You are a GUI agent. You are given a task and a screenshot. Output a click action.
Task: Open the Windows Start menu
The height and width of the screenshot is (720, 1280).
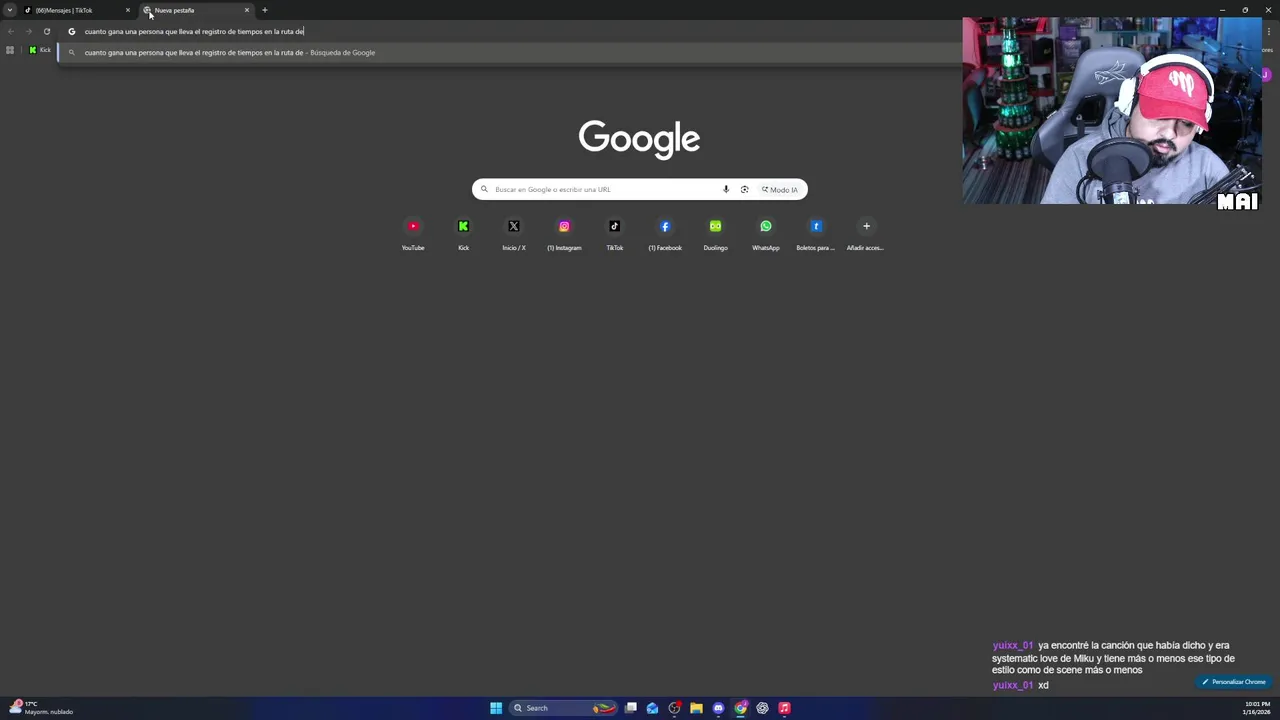pos(496,708)
